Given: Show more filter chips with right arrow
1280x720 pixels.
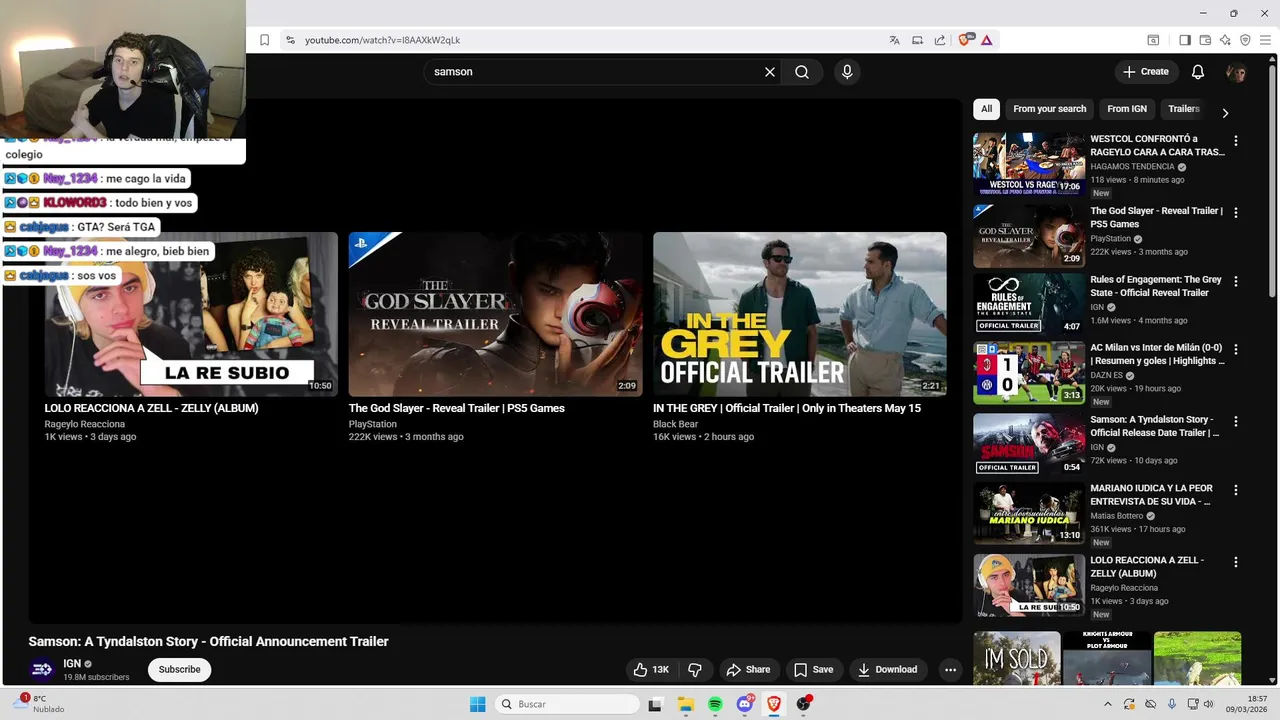Looking at the screenshot, I should click(1225, 113).
